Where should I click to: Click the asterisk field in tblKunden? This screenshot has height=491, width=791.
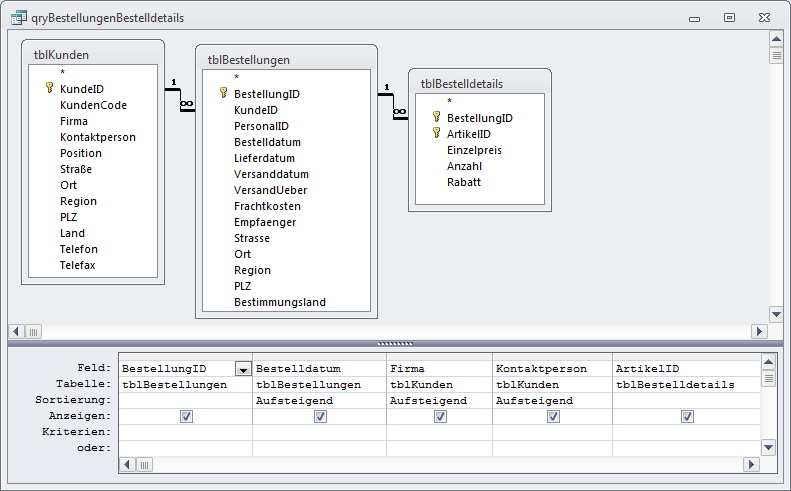point(62,73)
